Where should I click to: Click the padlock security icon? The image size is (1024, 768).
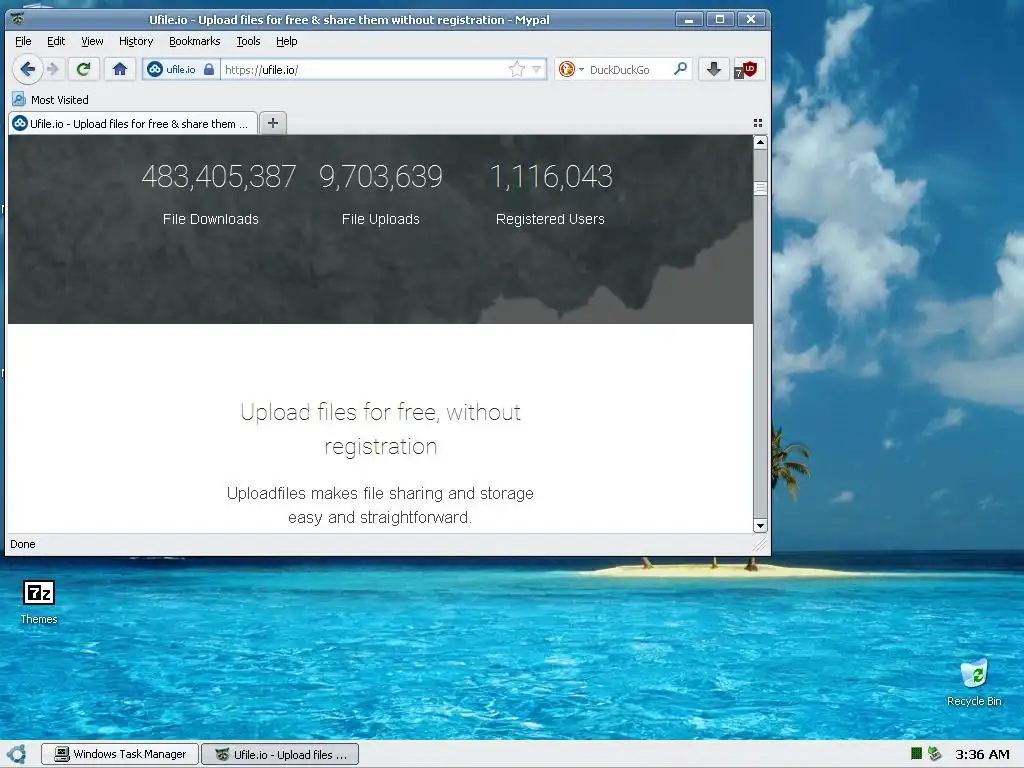[x=209, y=69]
